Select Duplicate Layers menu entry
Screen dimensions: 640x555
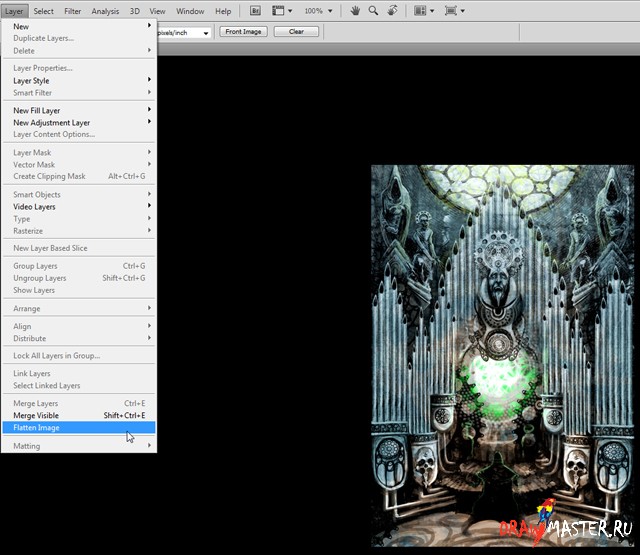79,38
